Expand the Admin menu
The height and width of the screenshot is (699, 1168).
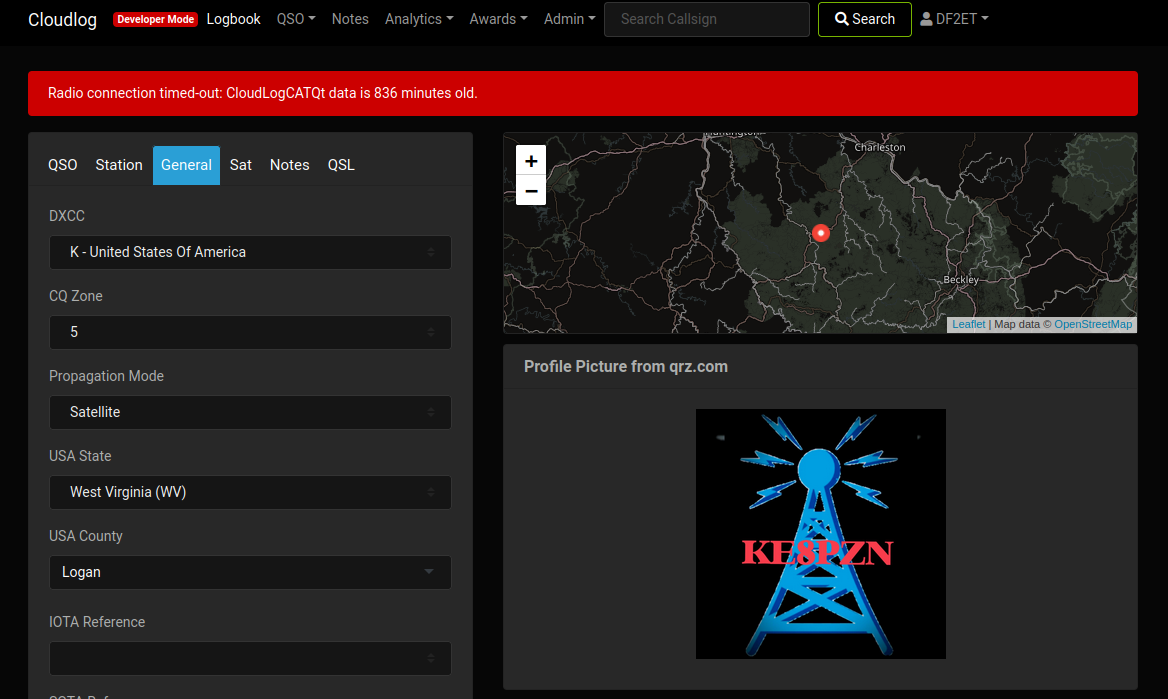(x=568, y=18)
